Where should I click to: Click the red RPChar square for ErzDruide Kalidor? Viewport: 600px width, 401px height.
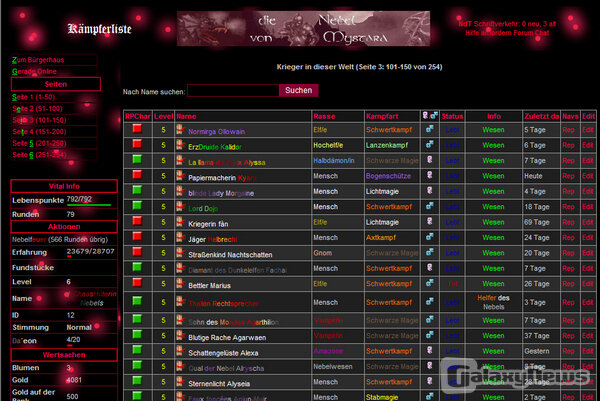click(136, 145)
